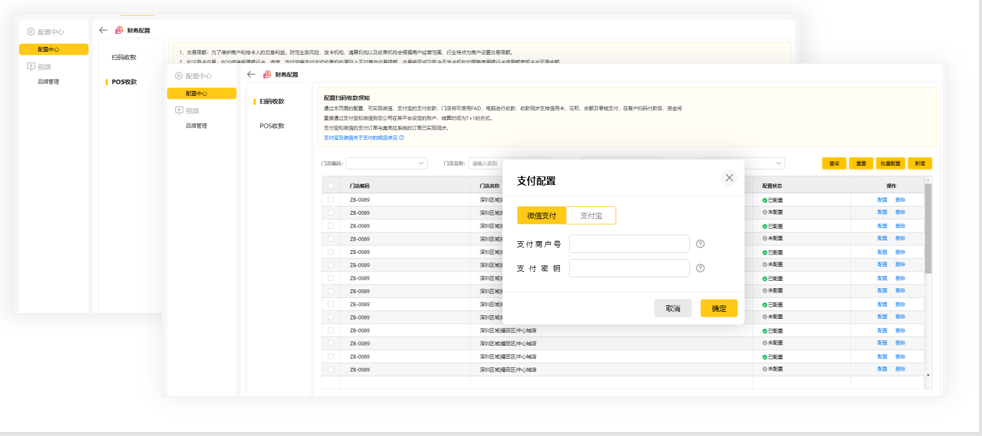Cancel the dialog with 取消 button

point(673,308)
